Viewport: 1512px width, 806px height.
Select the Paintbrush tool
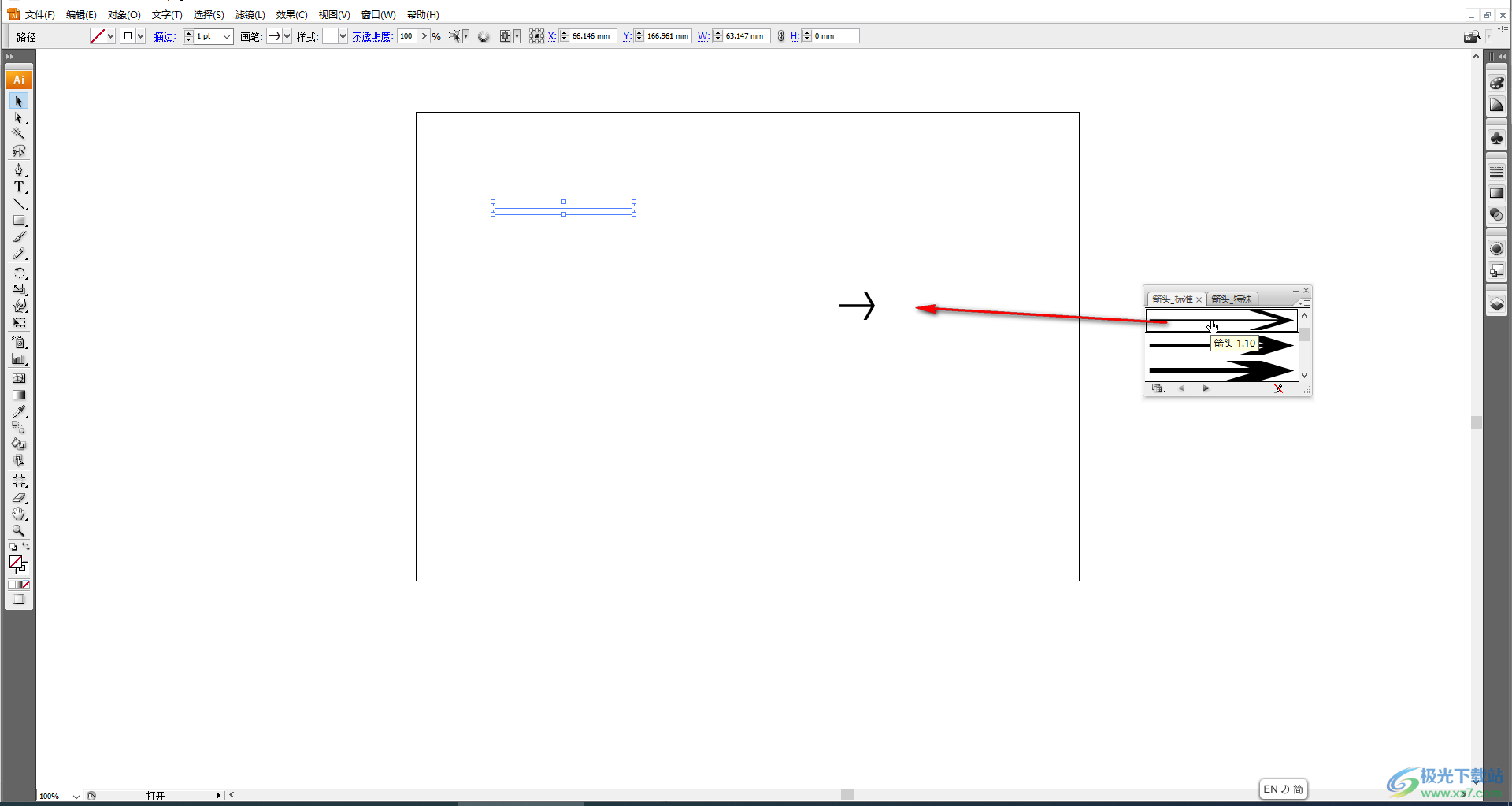[19, 237]
